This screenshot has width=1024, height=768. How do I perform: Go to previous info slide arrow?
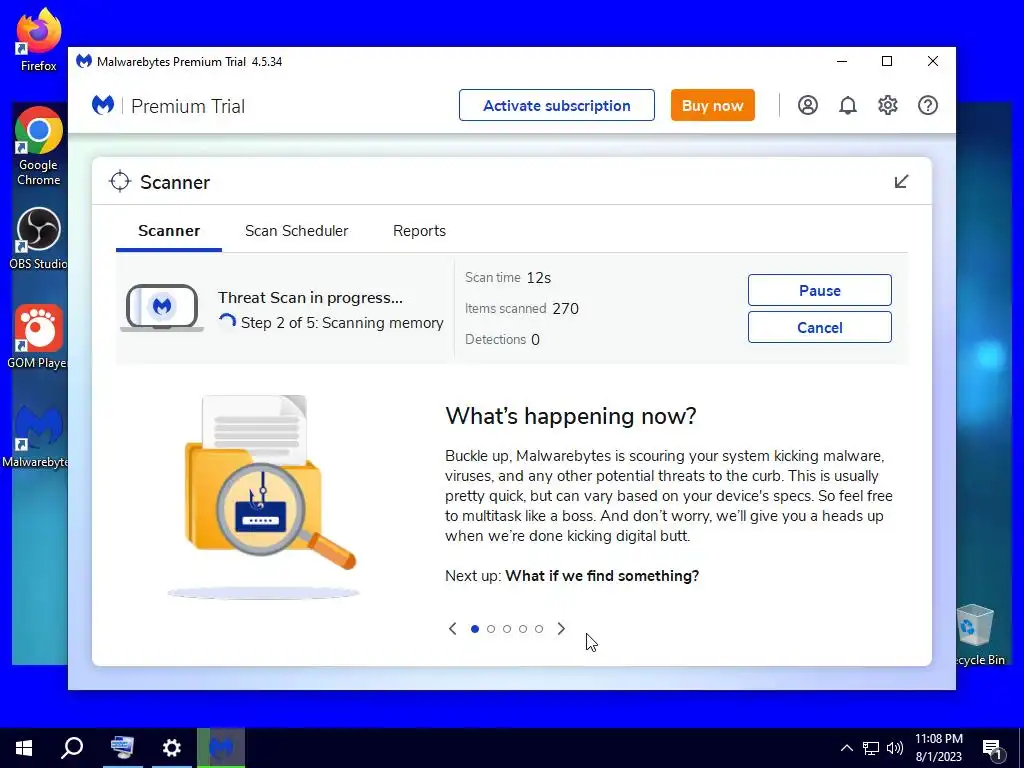point(453,628)
